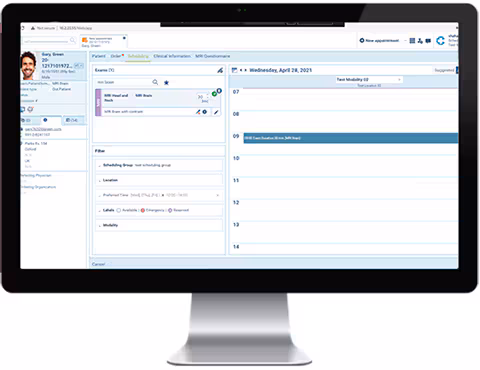Click the green add icon on MRI Head and Neck exam
This screenshot has height=370, width=480.
(214, 94)
